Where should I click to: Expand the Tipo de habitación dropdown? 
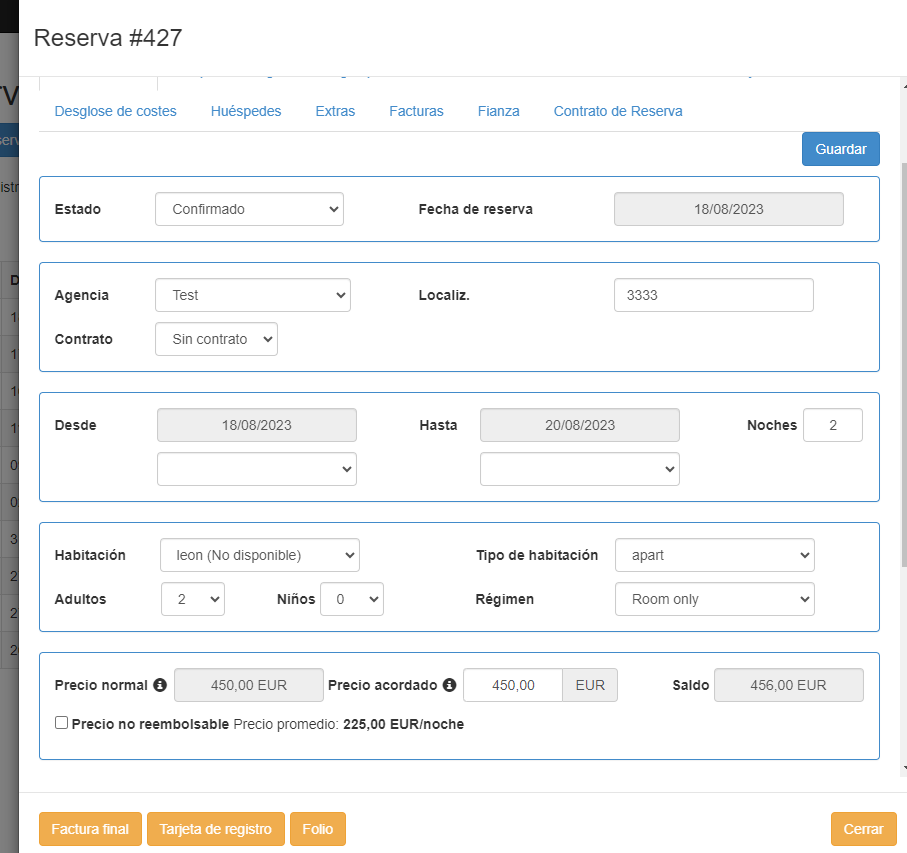[715, 555]
